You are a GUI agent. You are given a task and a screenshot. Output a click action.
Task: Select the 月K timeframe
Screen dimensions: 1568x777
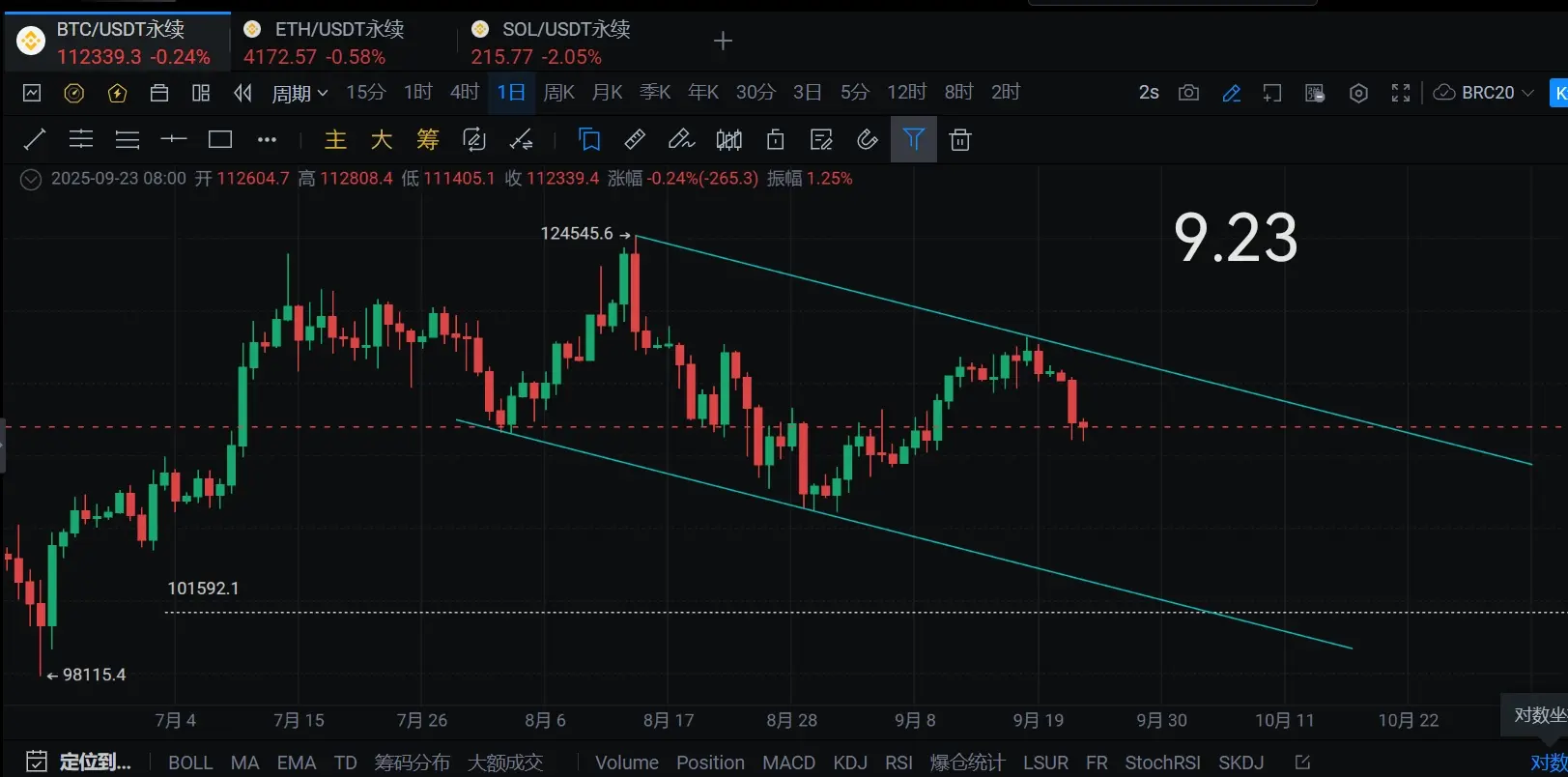608,92
